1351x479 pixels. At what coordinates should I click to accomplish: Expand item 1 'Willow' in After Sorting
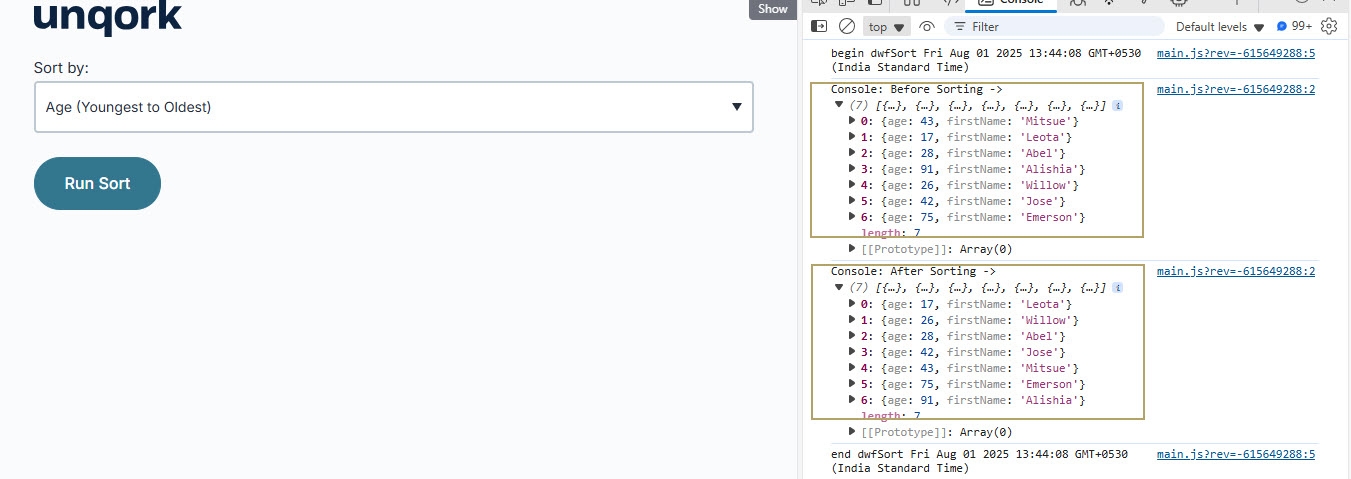tap(852, 320)
